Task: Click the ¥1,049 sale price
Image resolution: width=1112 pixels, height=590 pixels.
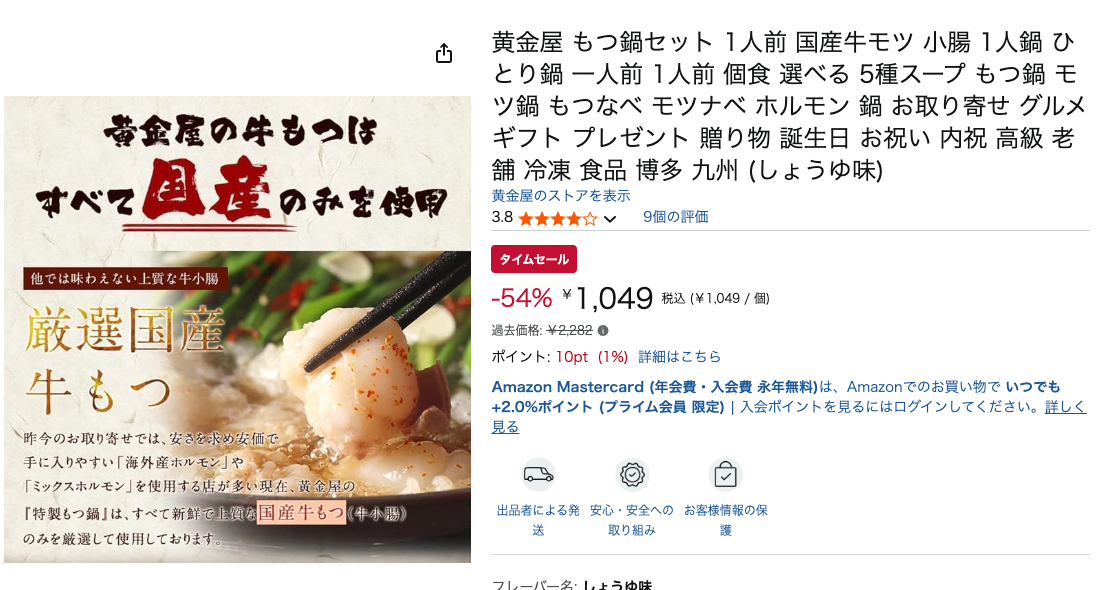Action: click(x=608, y=299)
